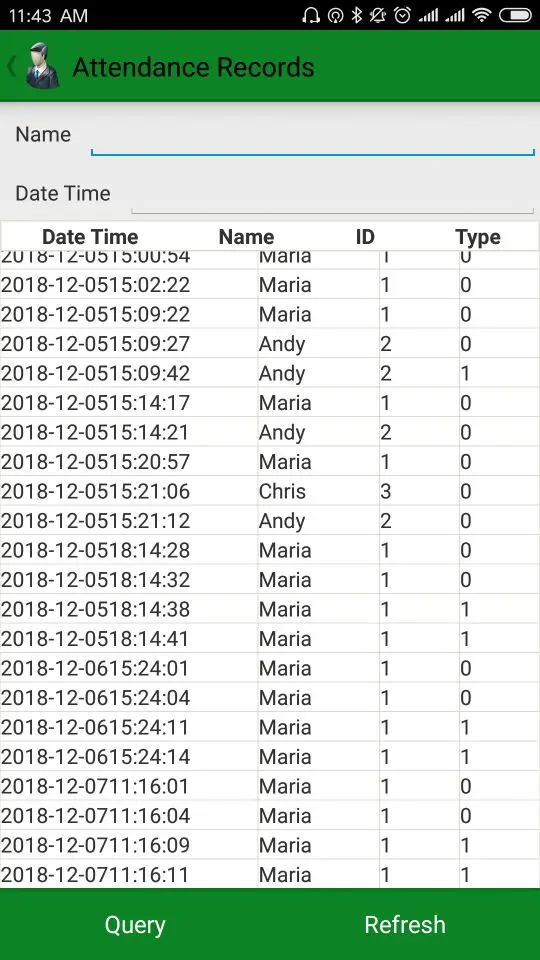Select Maria record at 2018-12-0711:16:11
The height and width of the screenshot is (960, 540).
[270, 874]
